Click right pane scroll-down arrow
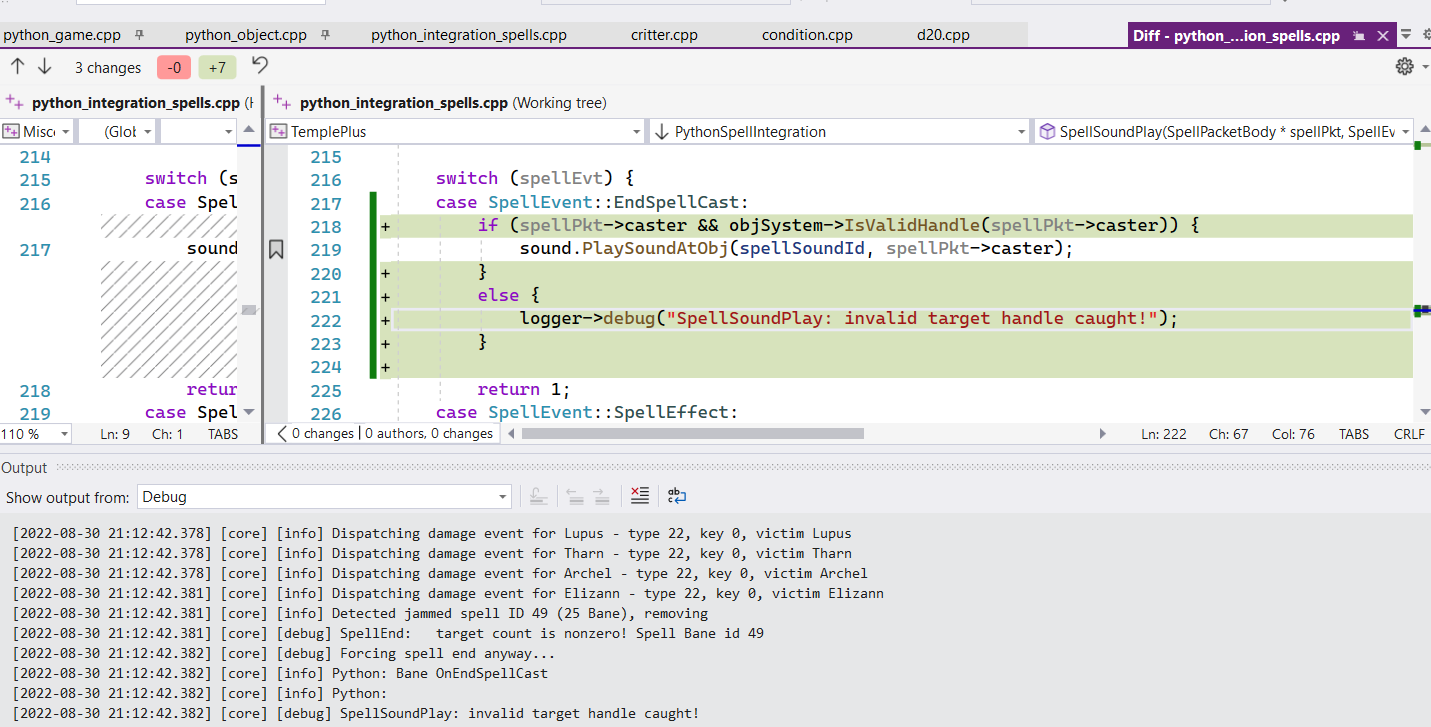Image resolution: width=1431 pixels, height=727 pixels. point(1423,412)
